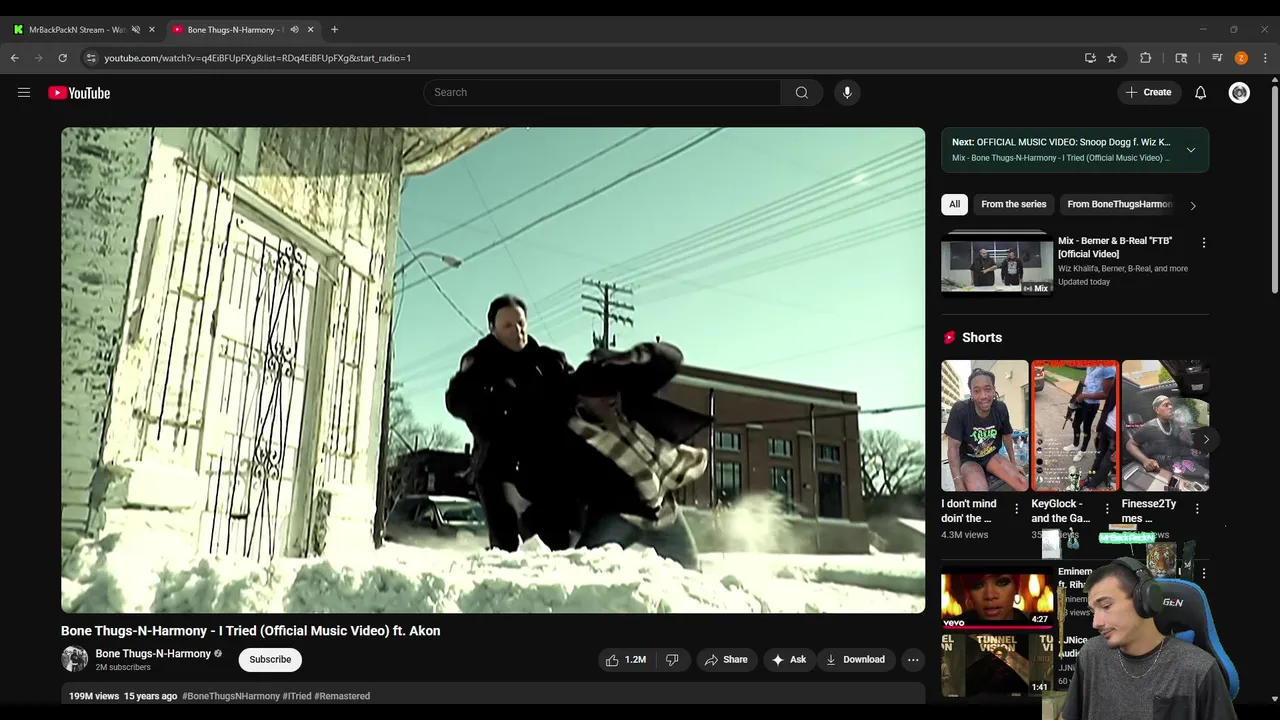The width and height of the screenshot is (1280, 720).
Task: Open the Chrome profile Z avatar
Action: (x=1241, y=58)
